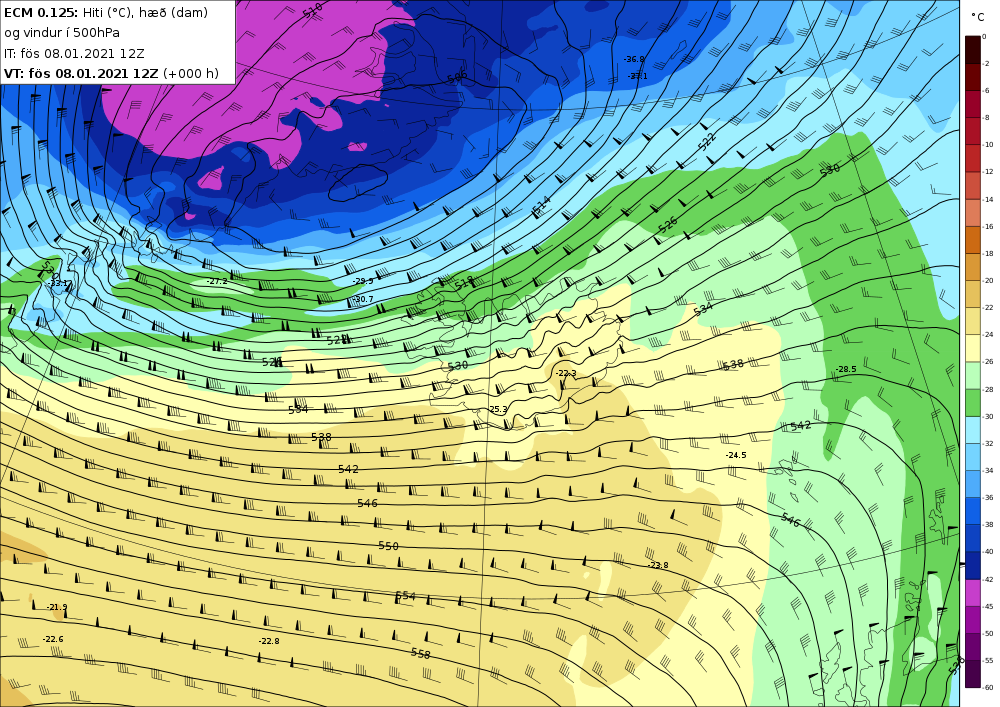Click the -27.2 temperature value

coord(217,281)
